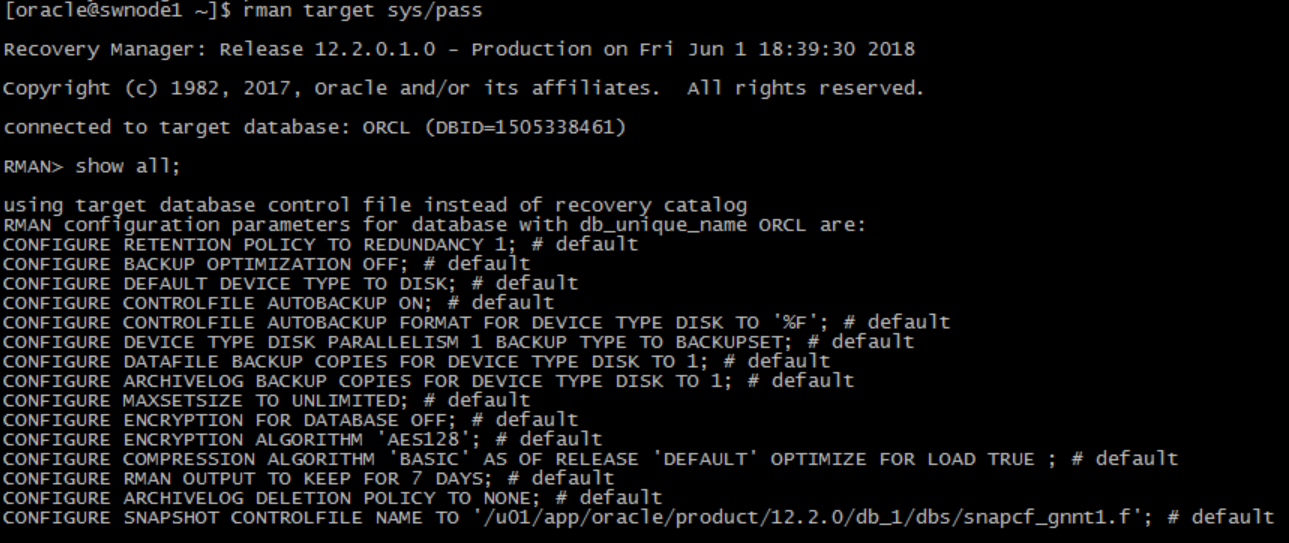Click the CONTROLFILE AUTOBACKUP ON line
1289x543 pixels.
[x=279, y=302]
